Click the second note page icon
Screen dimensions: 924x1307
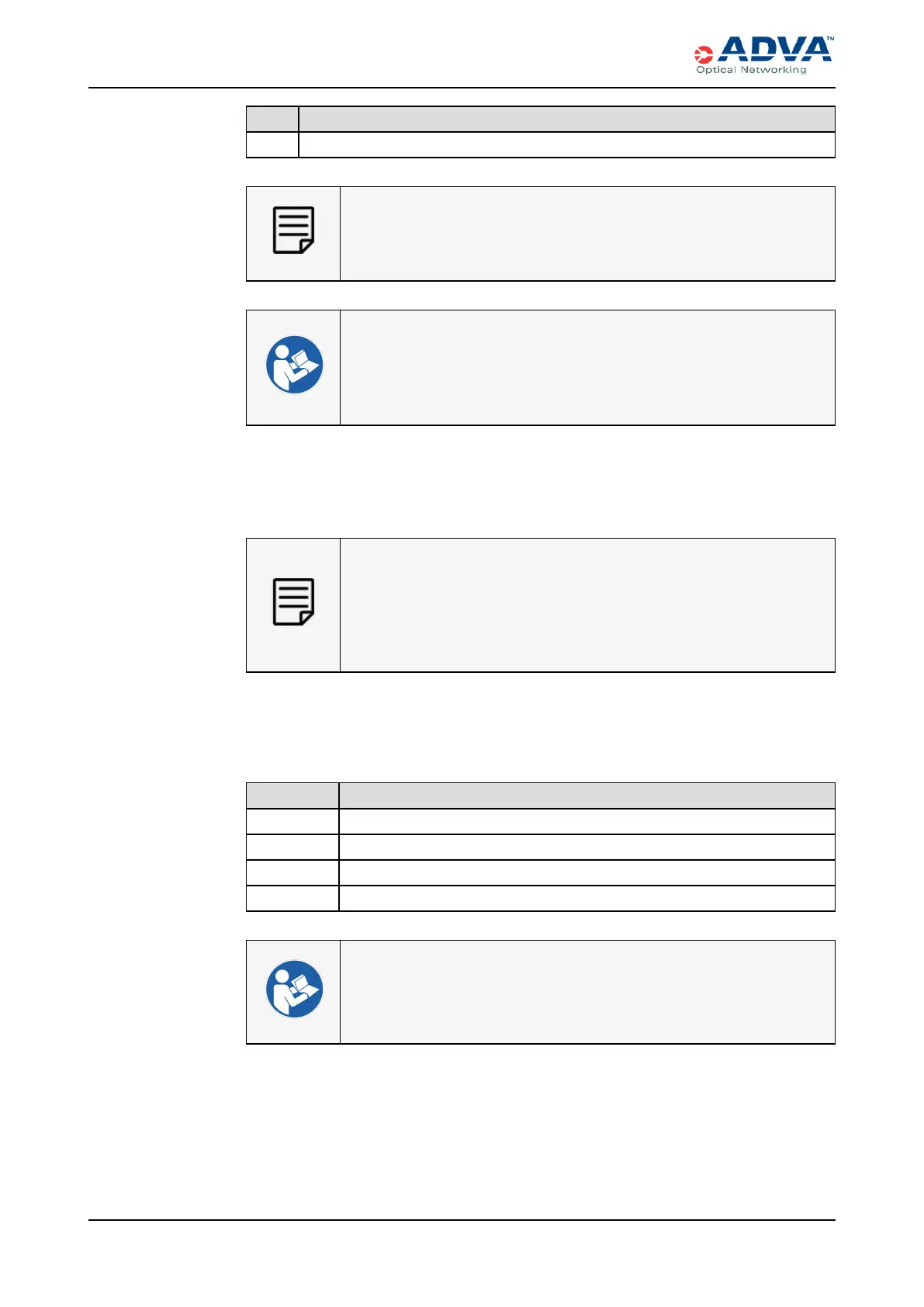(293, 602)
